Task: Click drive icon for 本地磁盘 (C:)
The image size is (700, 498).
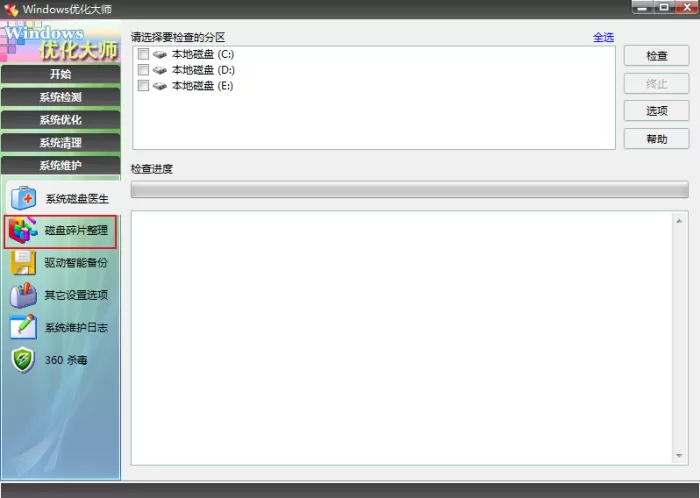Action: 159,54
